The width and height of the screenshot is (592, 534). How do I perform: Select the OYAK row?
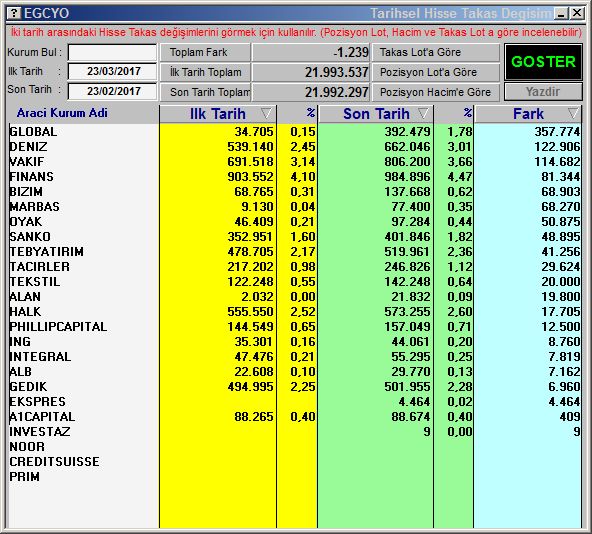[x=294, y=221]
